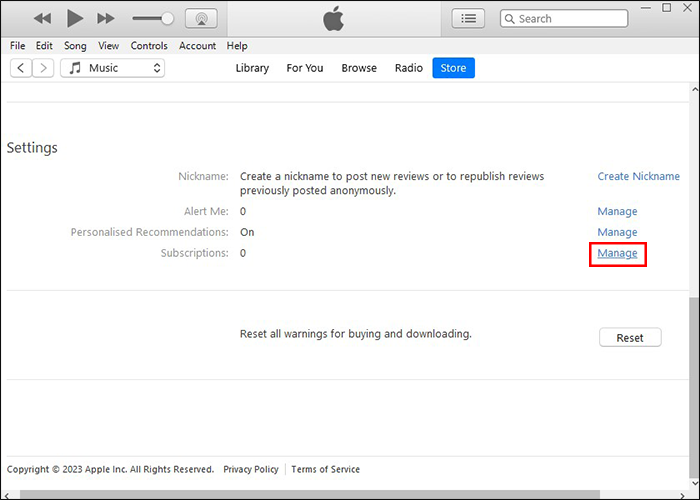Click the Create Nickname link
The width and height of the screenshot is (700, 500).
tap(638, 176)
